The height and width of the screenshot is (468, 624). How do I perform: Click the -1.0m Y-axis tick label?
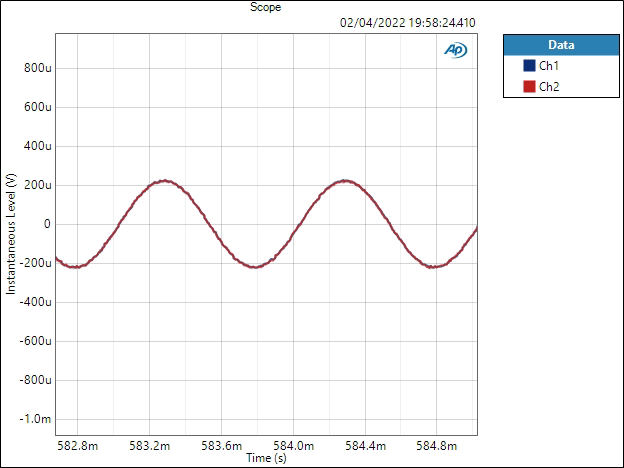(35, 419)
